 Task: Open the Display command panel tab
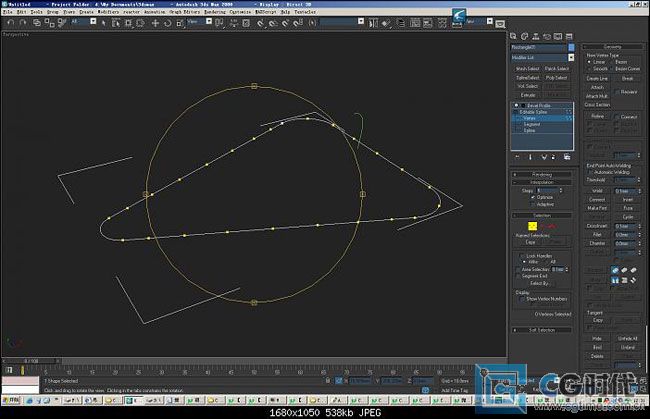[558, 36]
